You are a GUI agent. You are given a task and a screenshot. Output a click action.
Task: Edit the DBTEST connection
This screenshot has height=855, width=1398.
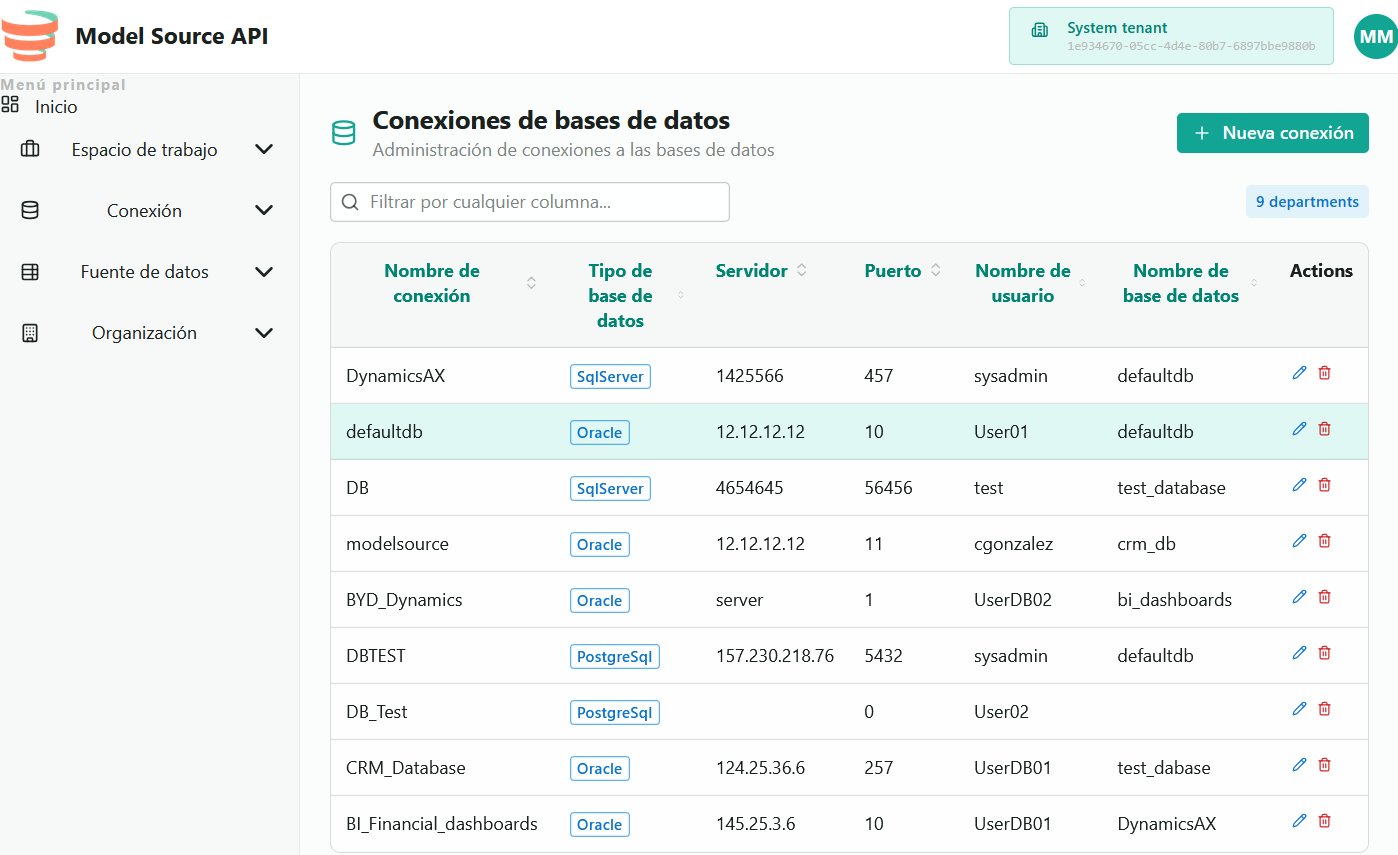[1299, 653]
